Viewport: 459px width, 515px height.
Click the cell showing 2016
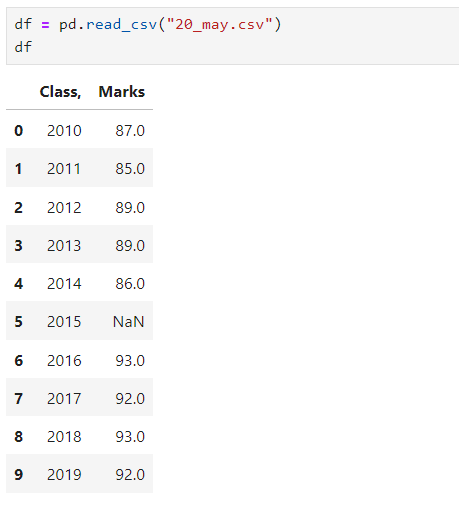tap(64, 360)
